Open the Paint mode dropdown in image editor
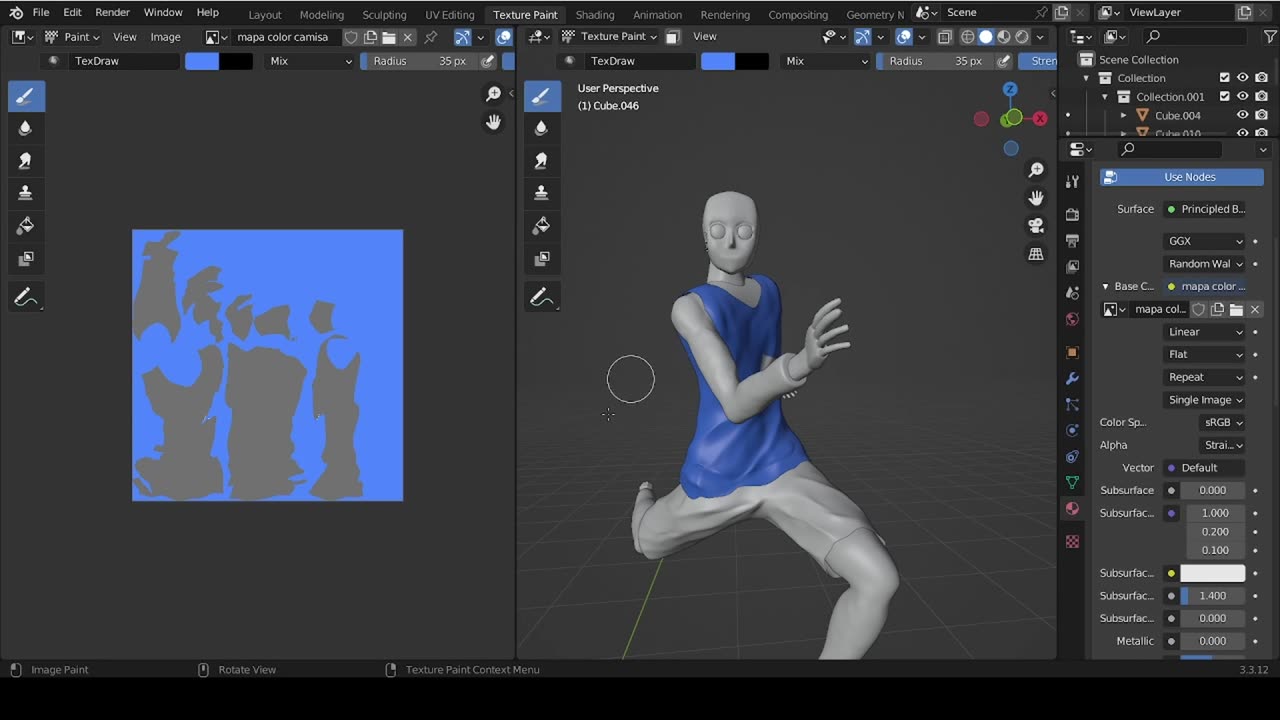 (71, 37)
